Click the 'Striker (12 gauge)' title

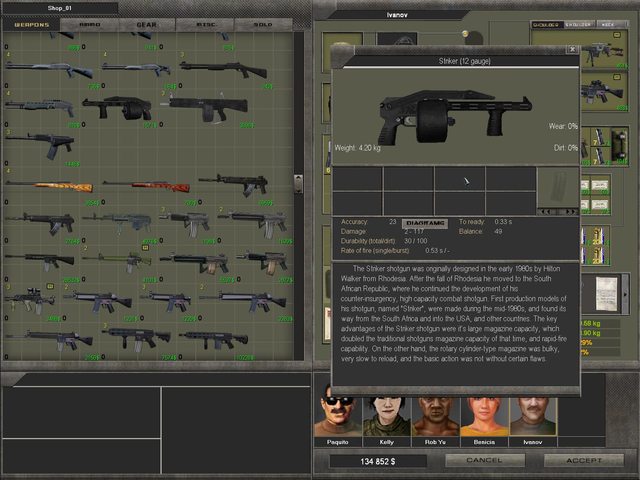point(464,61)
